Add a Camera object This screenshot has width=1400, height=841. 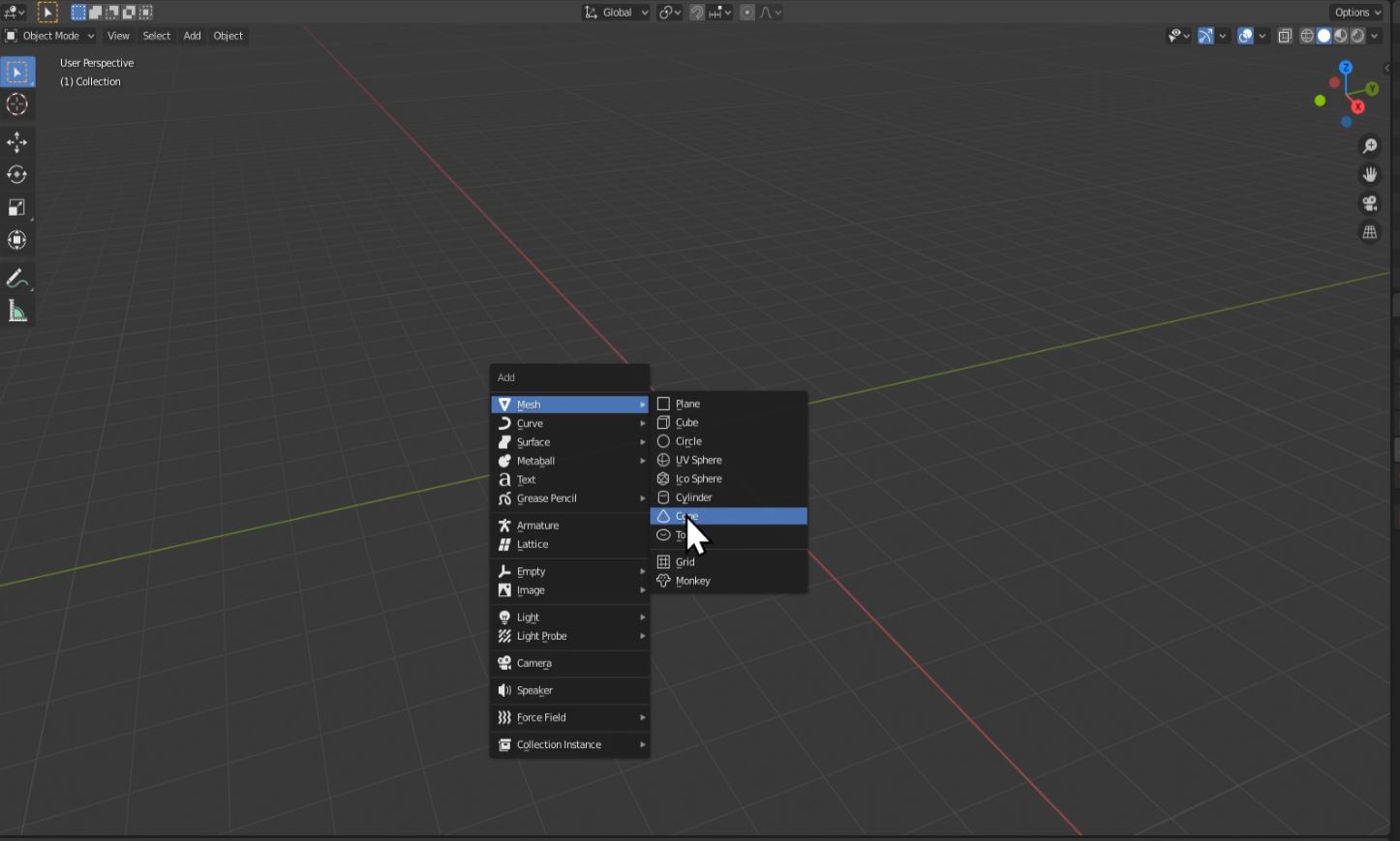coord(569,663)
